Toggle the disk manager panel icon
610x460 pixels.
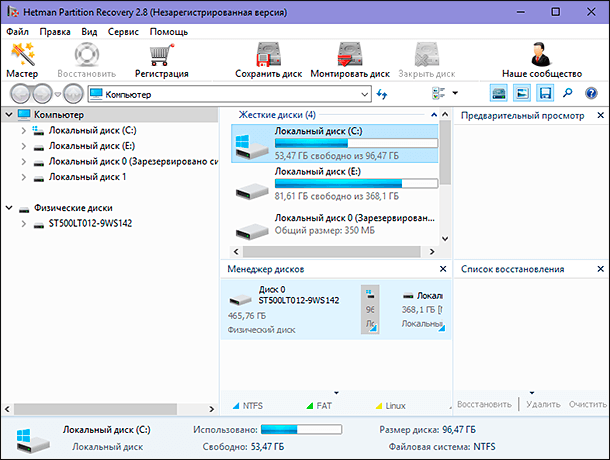pyautogui.click(x=499, y=93)
